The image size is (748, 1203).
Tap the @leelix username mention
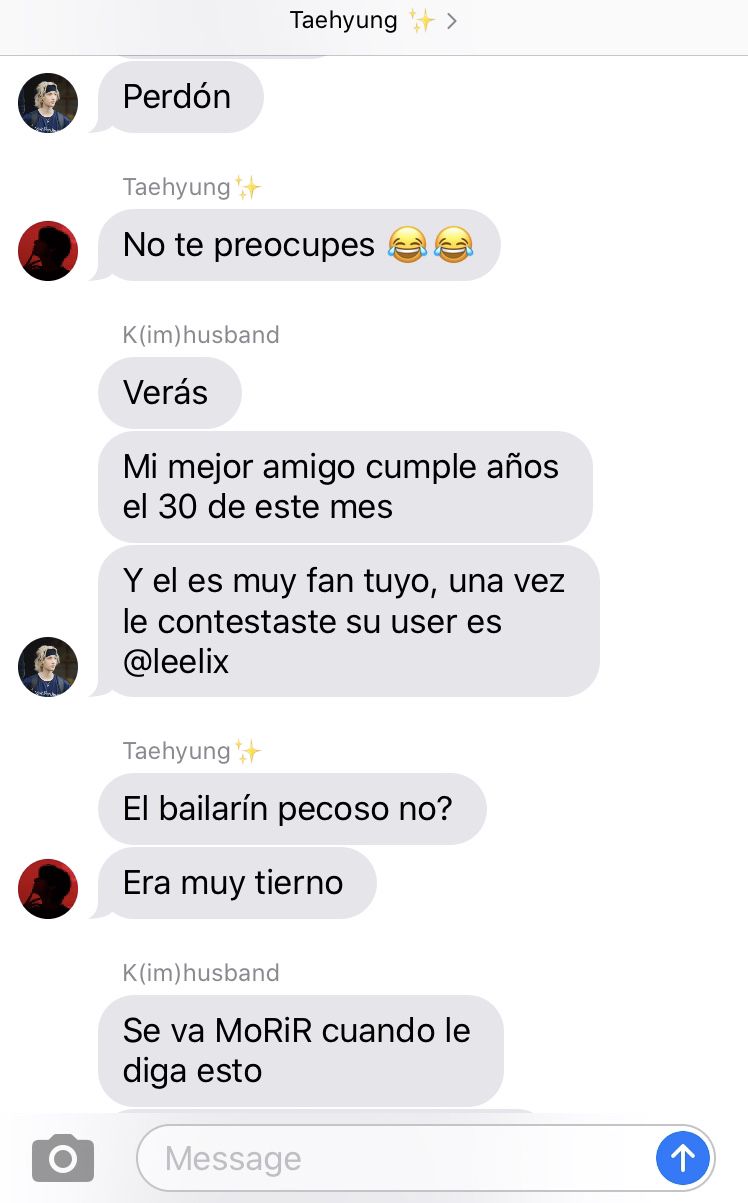[176, 661]
